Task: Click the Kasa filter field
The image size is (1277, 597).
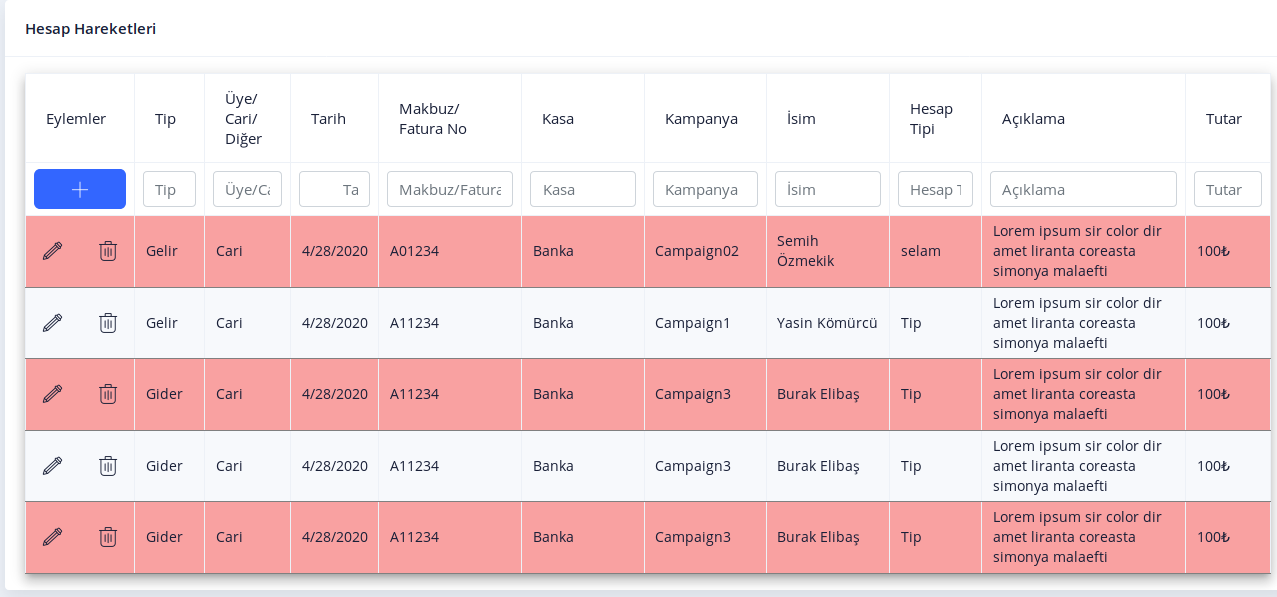Action: 583,189
